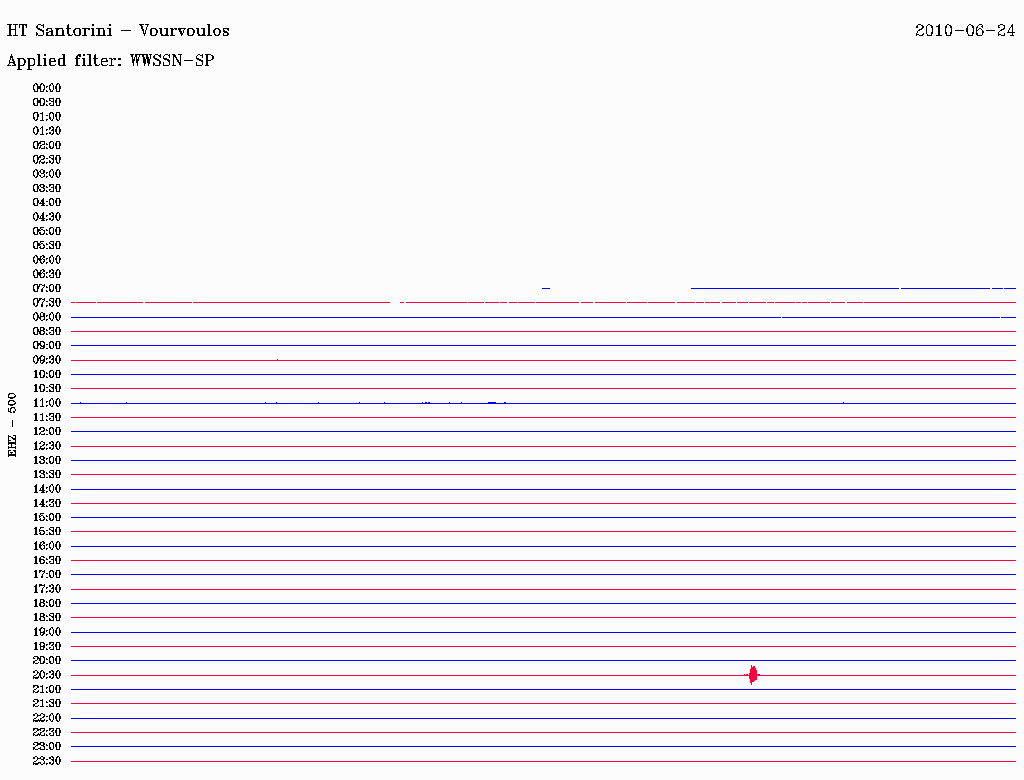Image resolution: width=1024 pixels, height=780 pixels.
Task: Click the 07:00 time label
Action: (47, 288)
